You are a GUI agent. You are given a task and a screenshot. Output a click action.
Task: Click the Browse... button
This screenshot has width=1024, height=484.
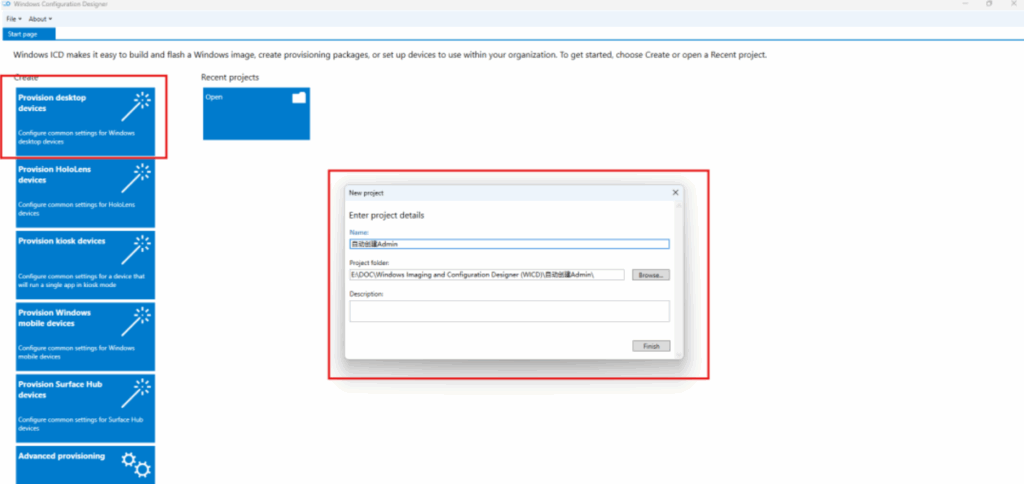pyautogui.click(x=650, y=275)
